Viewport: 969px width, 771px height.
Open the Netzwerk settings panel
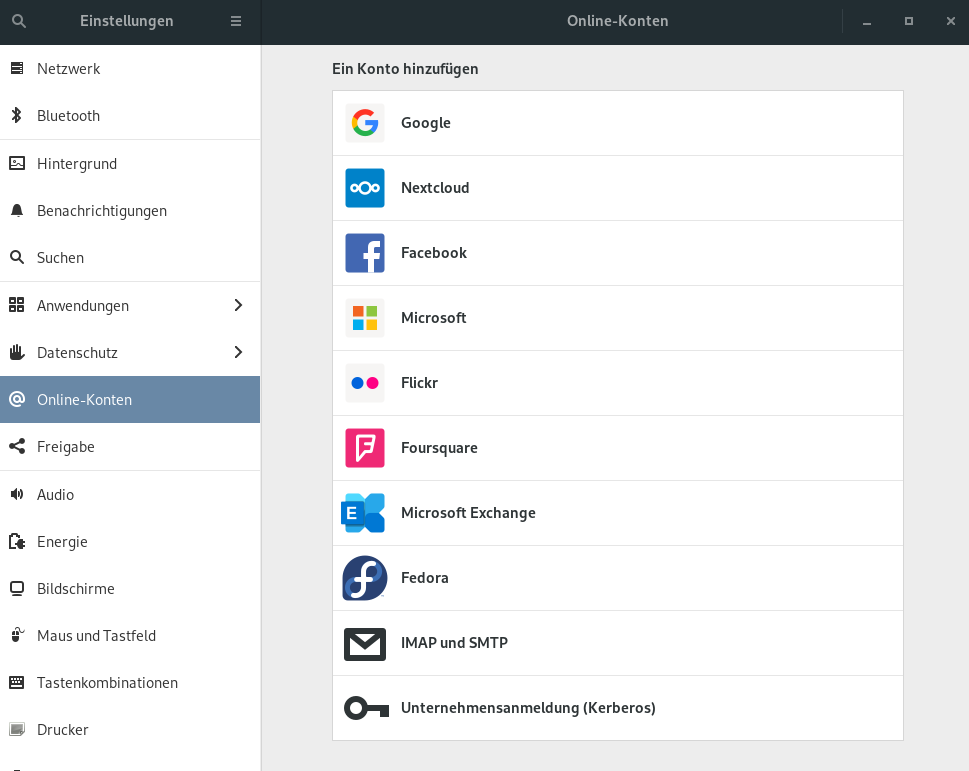point(130,69)
